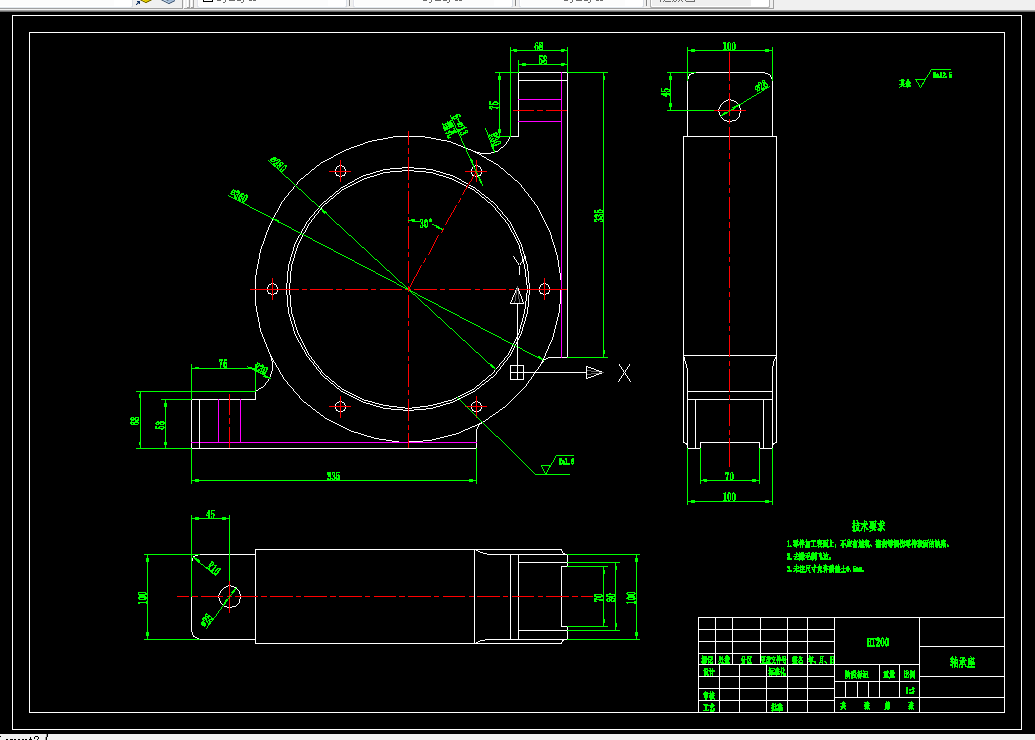The width and height of the screenshot is (1035, 740).
Task: Click the scale value 1:2 in title block
Action: pyautogui.click(x=910, y=690)
